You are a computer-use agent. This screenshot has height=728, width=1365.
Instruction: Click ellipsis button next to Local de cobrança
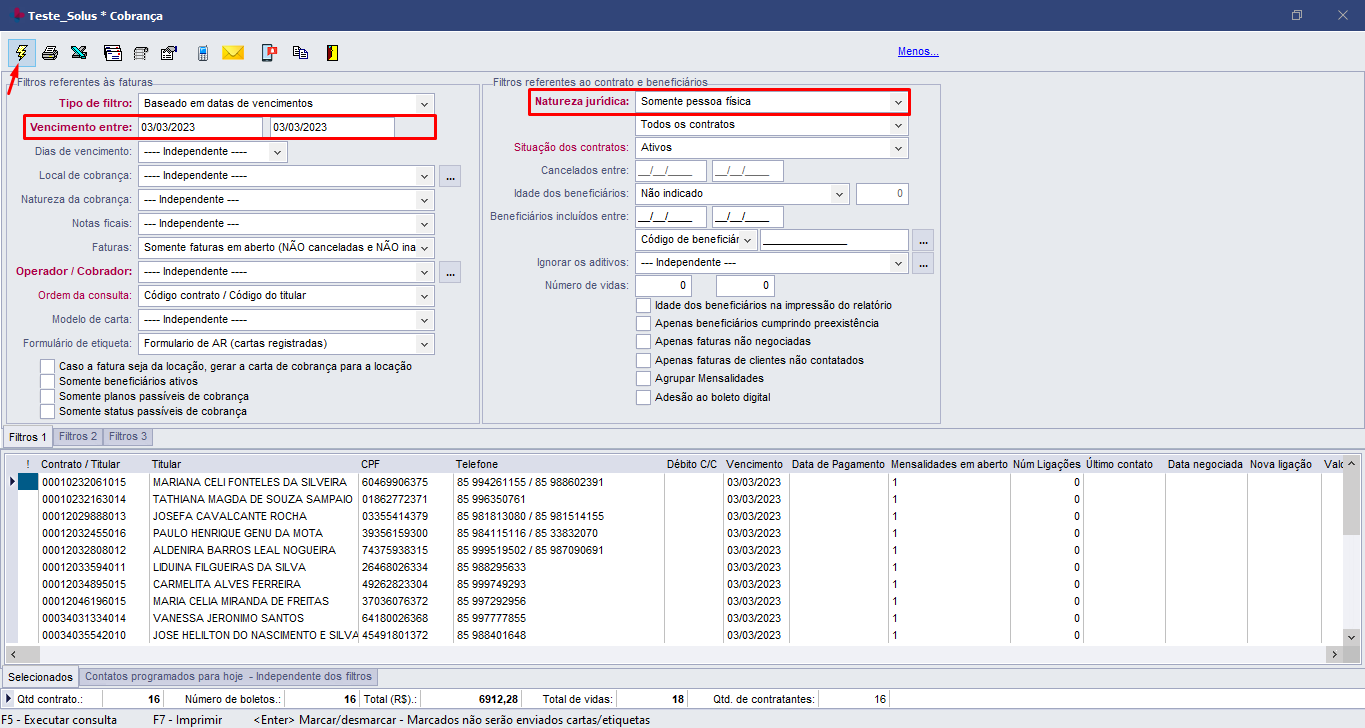[450, 176]
